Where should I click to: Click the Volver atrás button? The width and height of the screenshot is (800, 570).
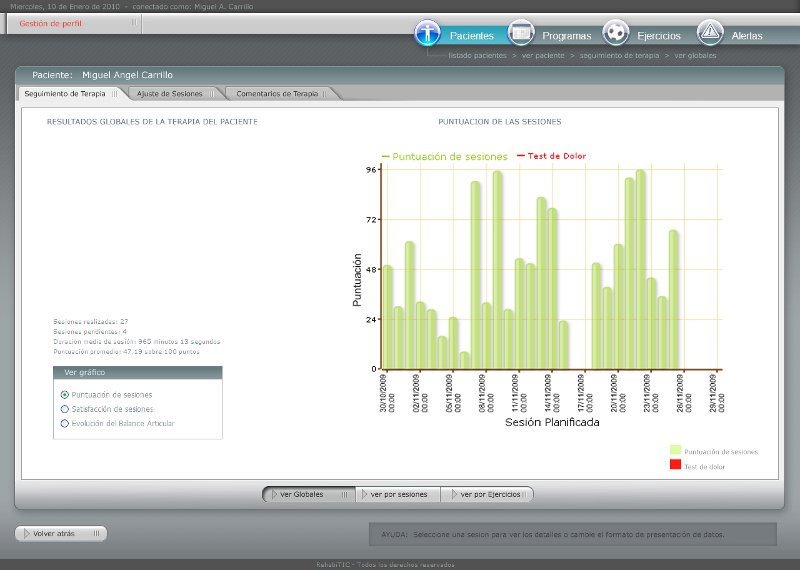click(61, 533)
